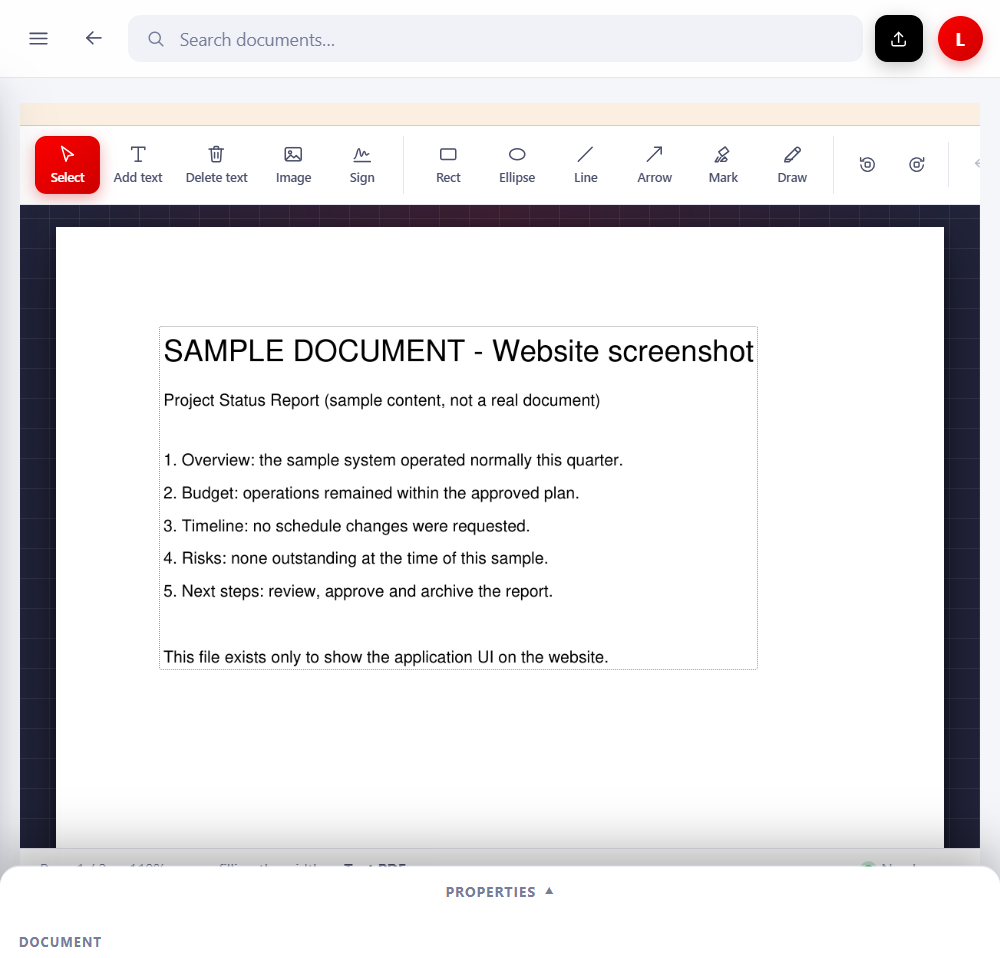Click the '4. Risks' line
Screen dimensions: 1000x958
tap(355, 559)
